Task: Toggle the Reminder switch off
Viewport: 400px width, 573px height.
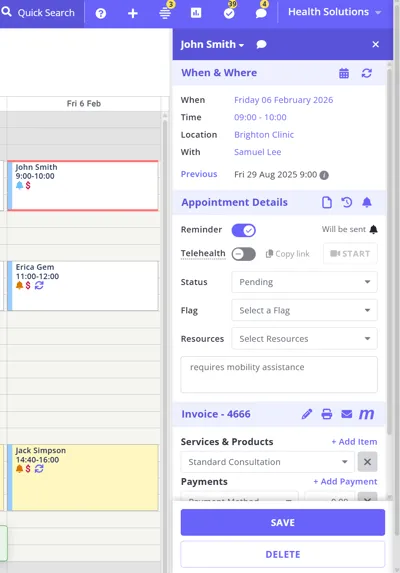Action: pyautogui.click(x=244, y=230)
